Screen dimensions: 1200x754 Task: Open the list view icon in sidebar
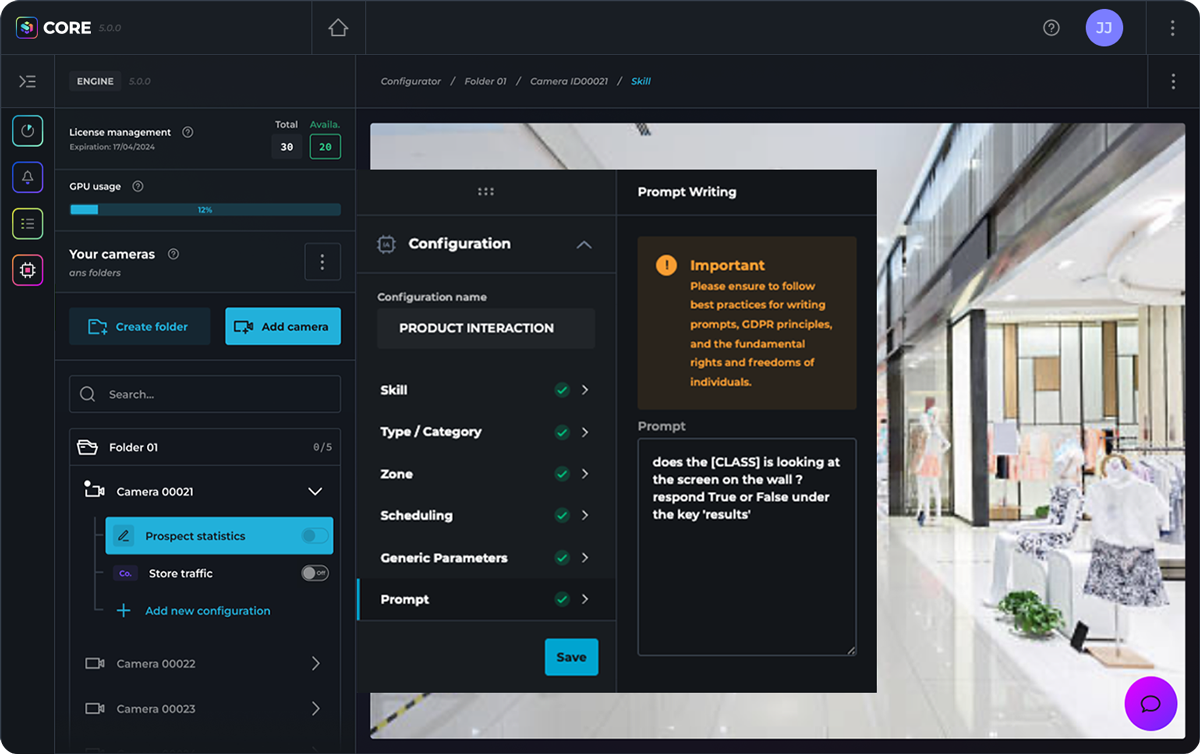tap(27, 223)
